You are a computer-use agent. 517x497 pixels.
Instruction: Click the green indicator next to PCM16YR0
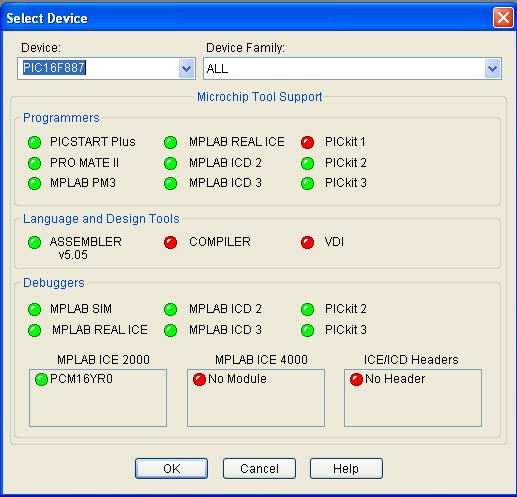pyautogui.click(x=41, y=379)
